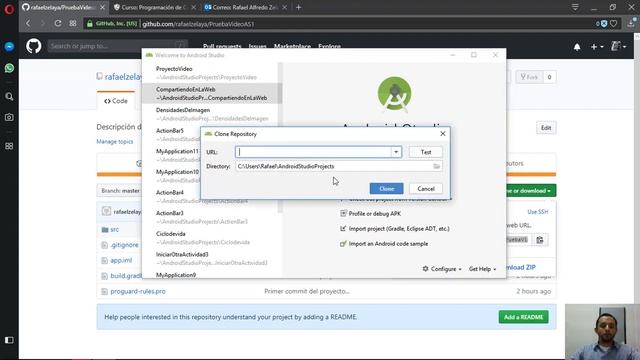
Task: Click the Test button in Clone Repository
Action: pos(426,152)
